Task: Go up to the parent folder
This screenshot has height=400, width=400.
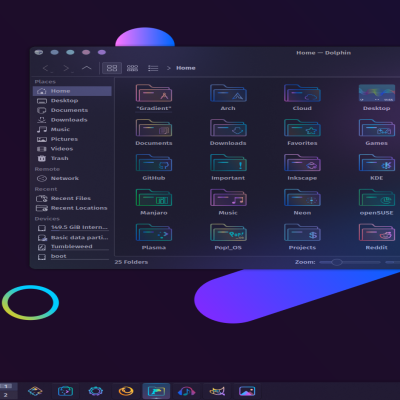Action: click(x=87, y=68)
